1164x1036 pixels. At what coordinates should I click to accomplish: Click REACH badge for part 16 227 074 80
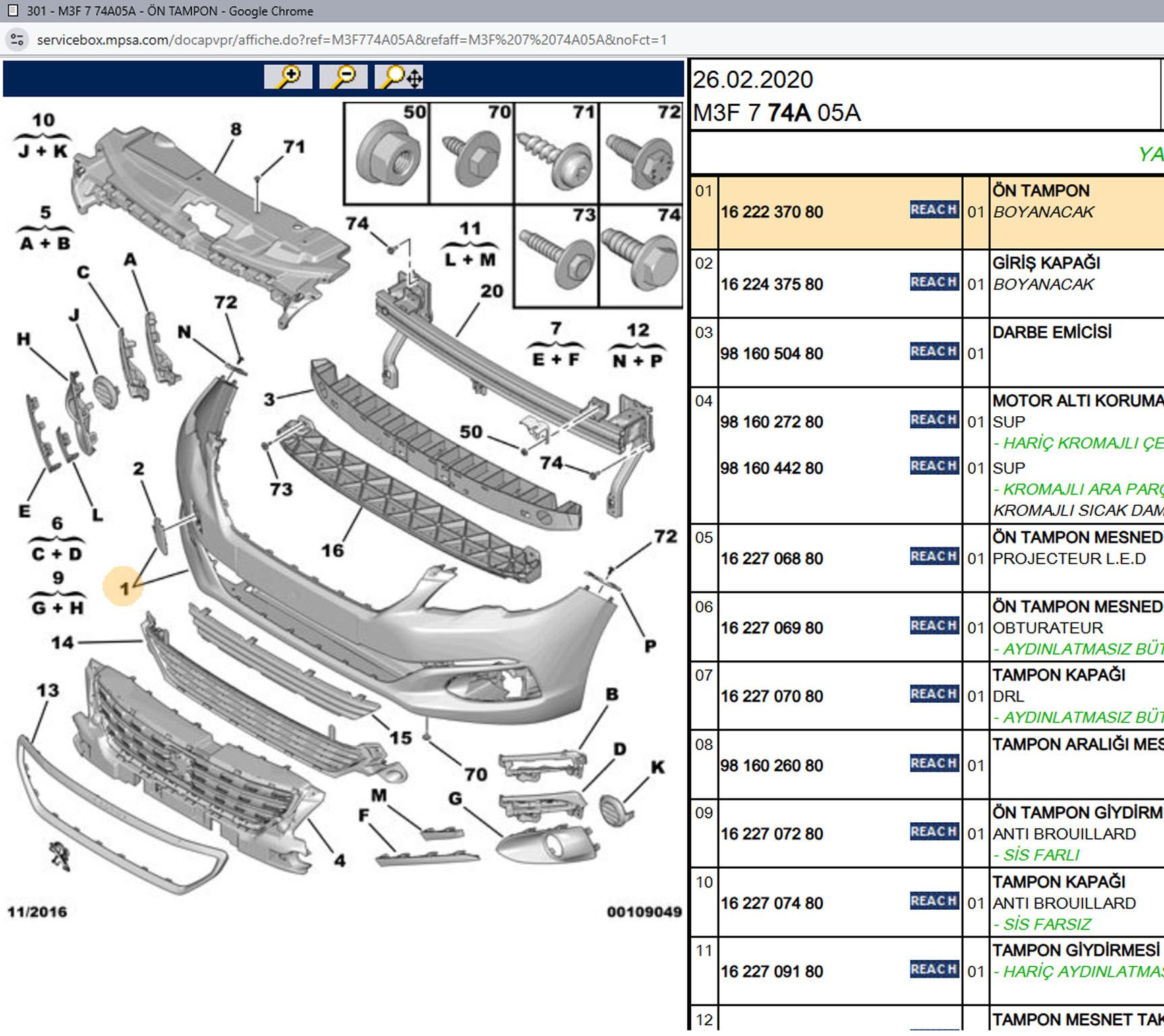[x=933, y=901]
